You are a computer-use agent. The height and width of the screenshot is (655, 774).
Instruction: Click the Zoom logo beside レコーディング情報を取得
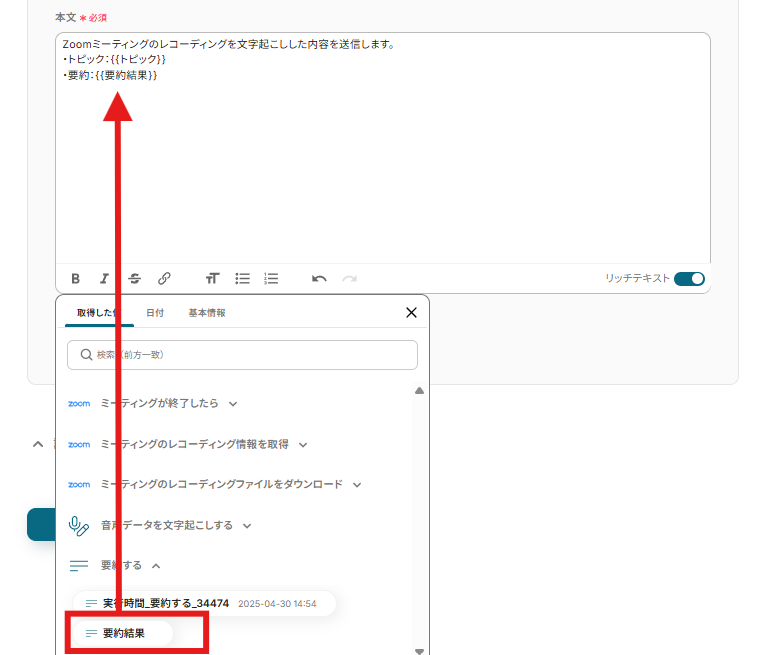tap(79, 445)
